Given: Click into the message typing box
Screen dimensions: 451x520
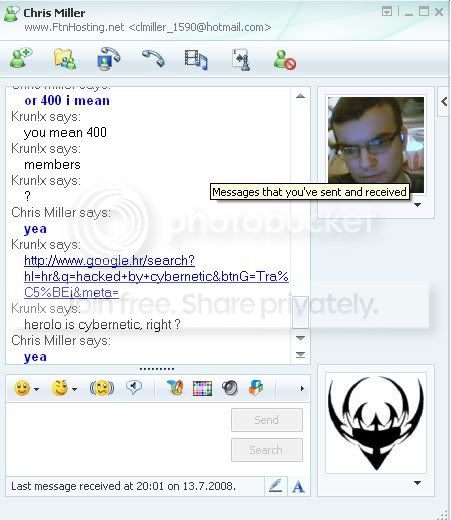Looking at the screenshot, I should click(x=118, y=438).
